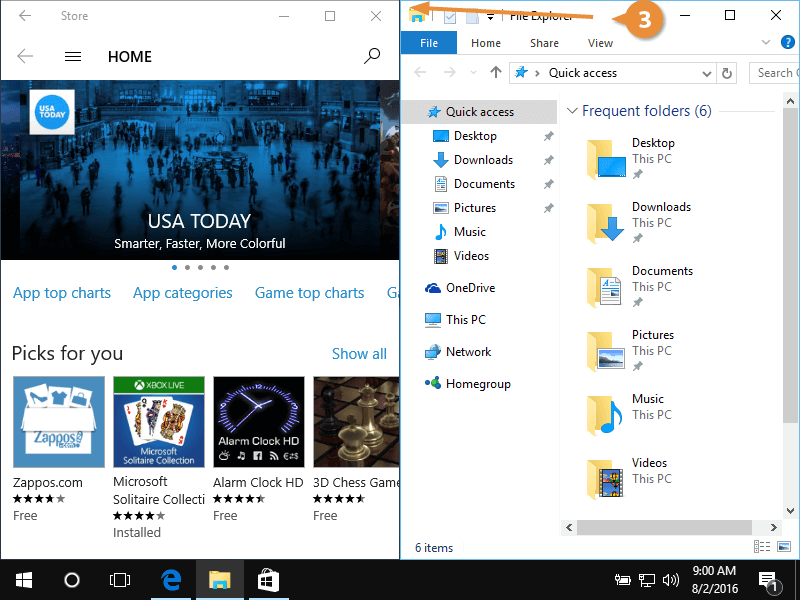Screen dimensions: 800x600
Task: Select Desktop in the navigation pane
Action: (x=475, y=136)
